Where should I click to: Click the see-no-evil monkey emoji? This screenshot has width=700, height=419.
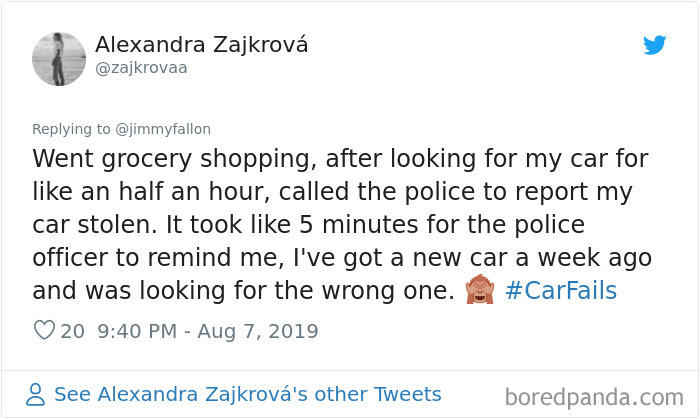pos(480,291)
